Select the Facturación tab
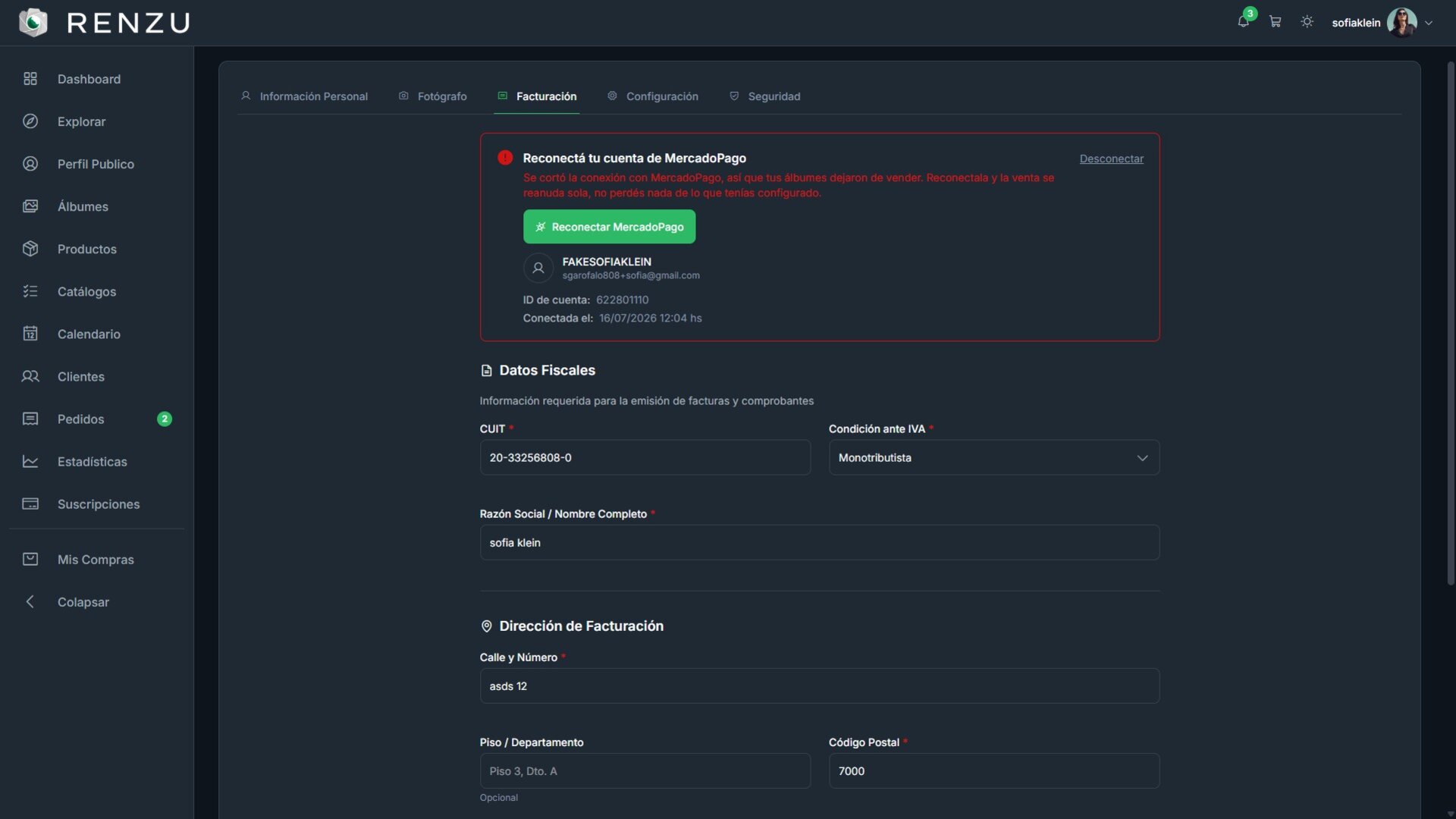 (x=537, y=96)
